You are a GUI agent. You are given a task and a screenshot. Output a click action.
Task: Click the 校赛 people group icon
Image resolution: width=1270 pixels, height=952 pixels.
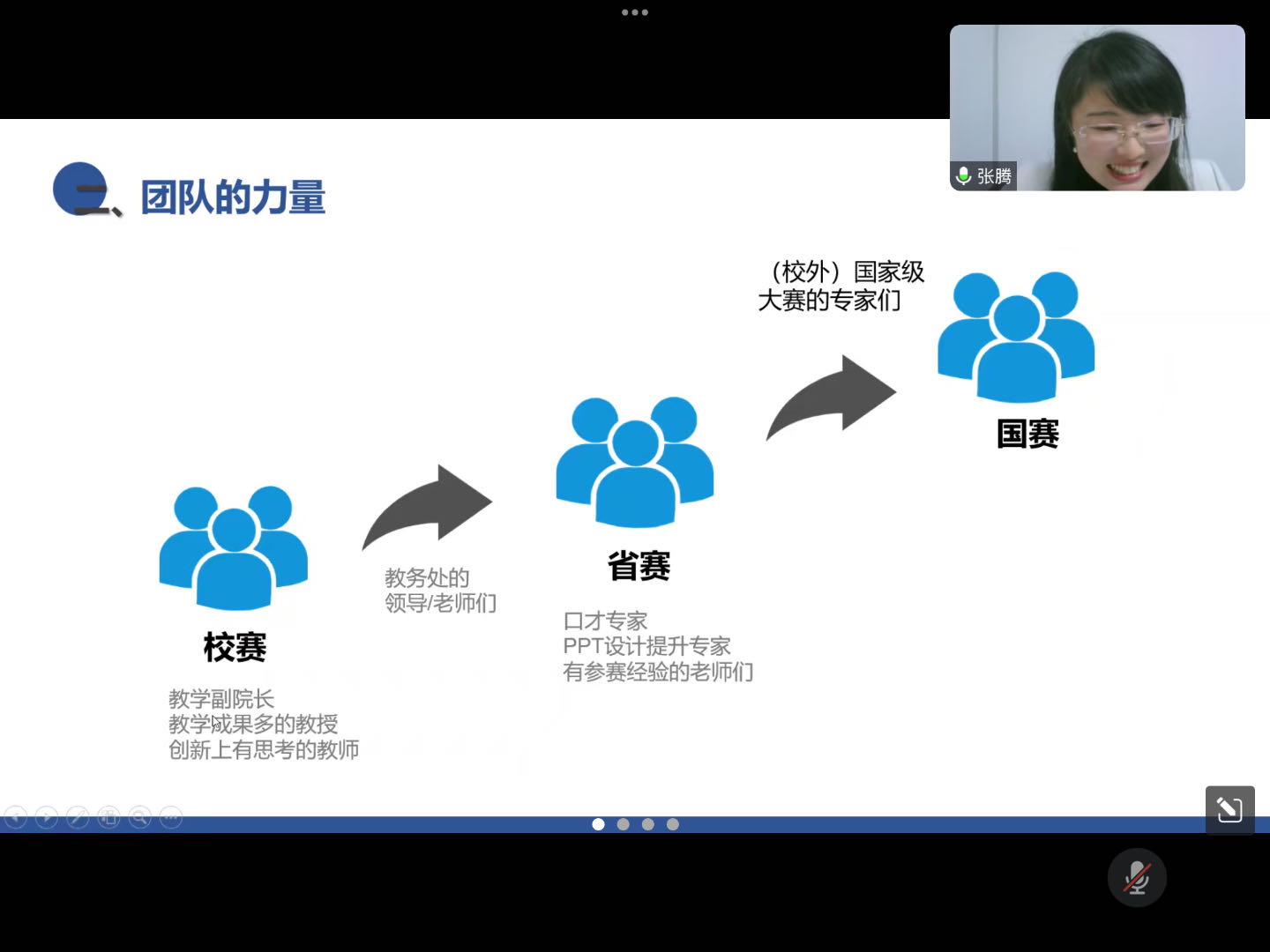click(234, 547)
